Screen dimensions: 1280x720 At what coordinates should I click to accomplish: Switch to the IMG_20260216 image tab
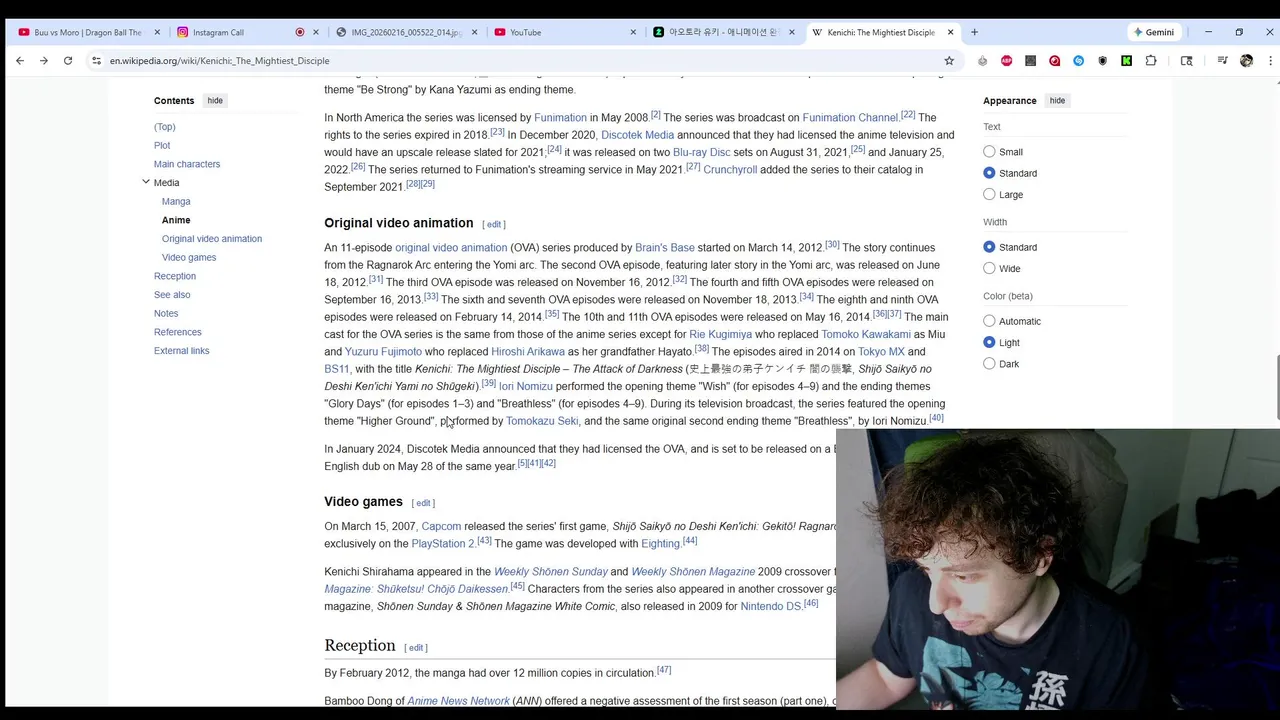pyautogui.click(x=407, y=32)
